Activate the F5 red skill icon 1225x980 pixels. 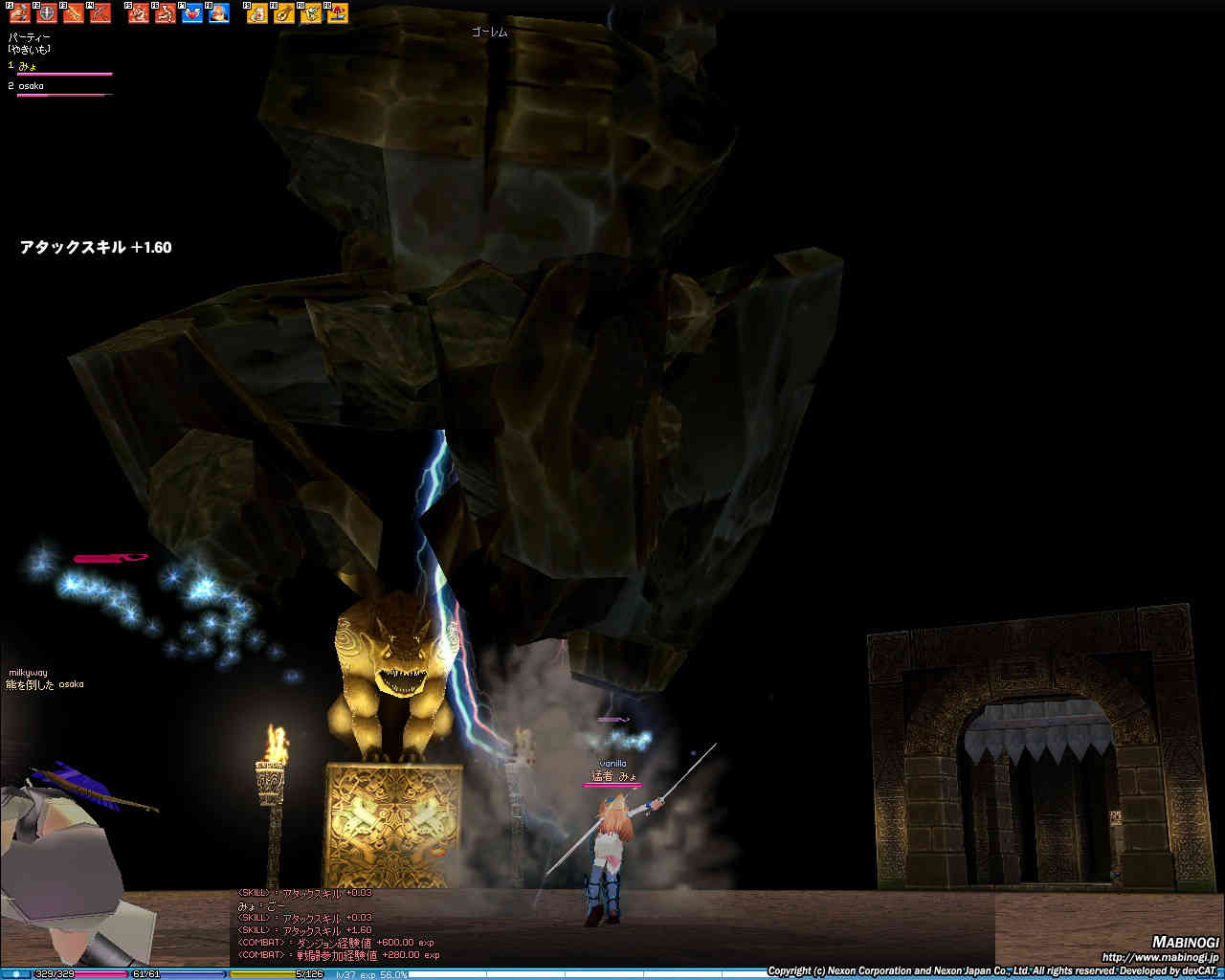[139, 13]
